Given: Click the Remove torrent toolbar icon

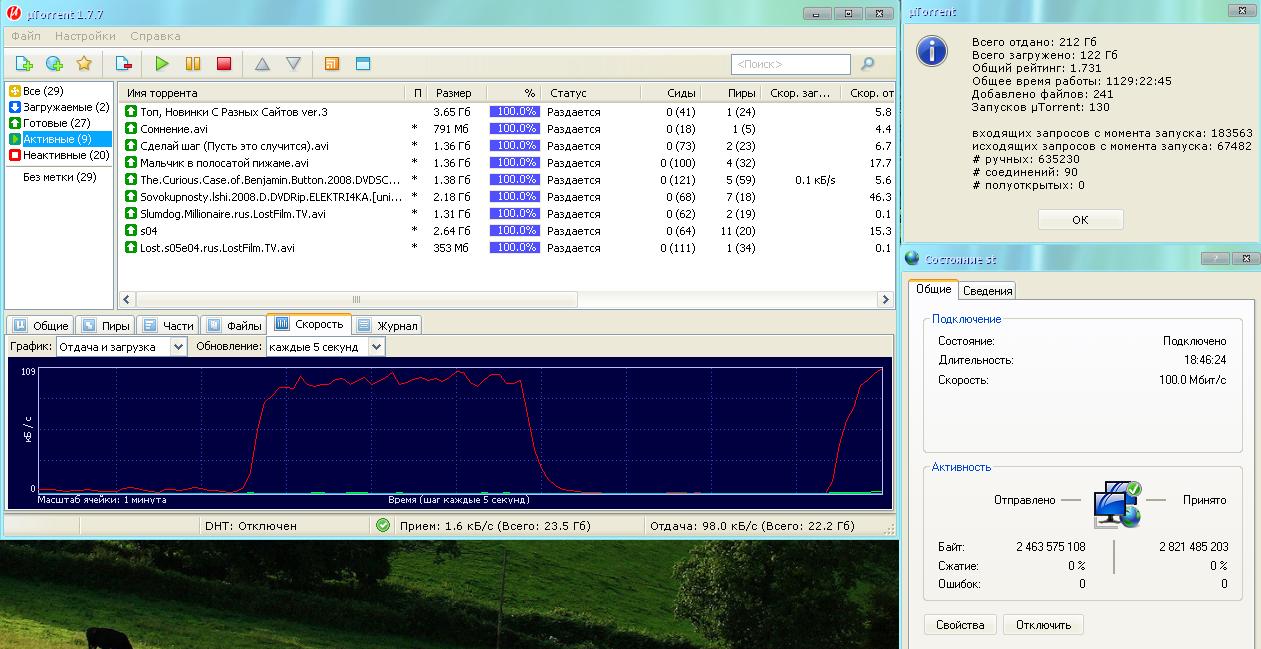Looking at the screenshot, I should pos(123,64).
